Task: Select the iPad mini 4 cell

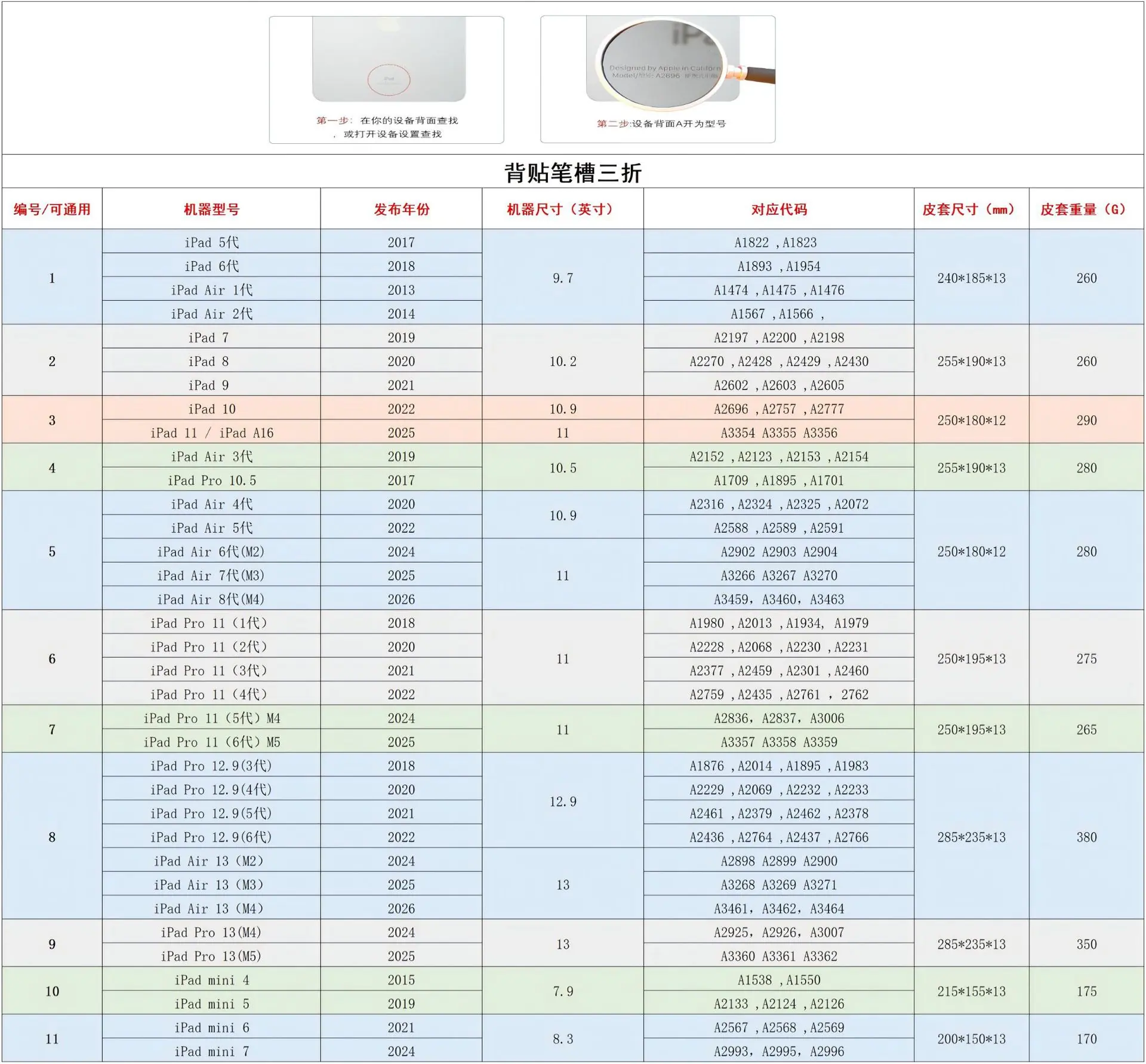Action: [x=211, y=980]
